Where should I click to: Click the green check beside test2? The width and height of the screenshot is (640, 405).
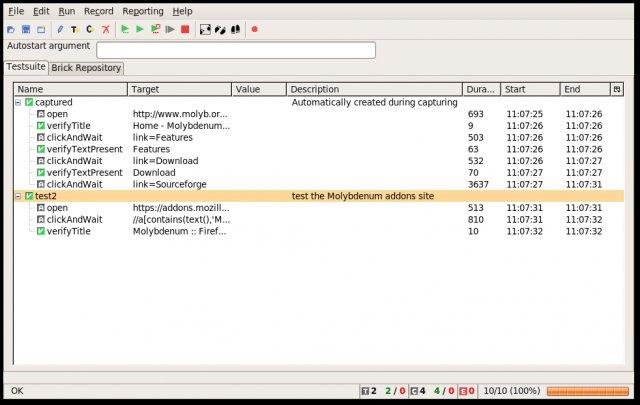(x=29, y=196)
